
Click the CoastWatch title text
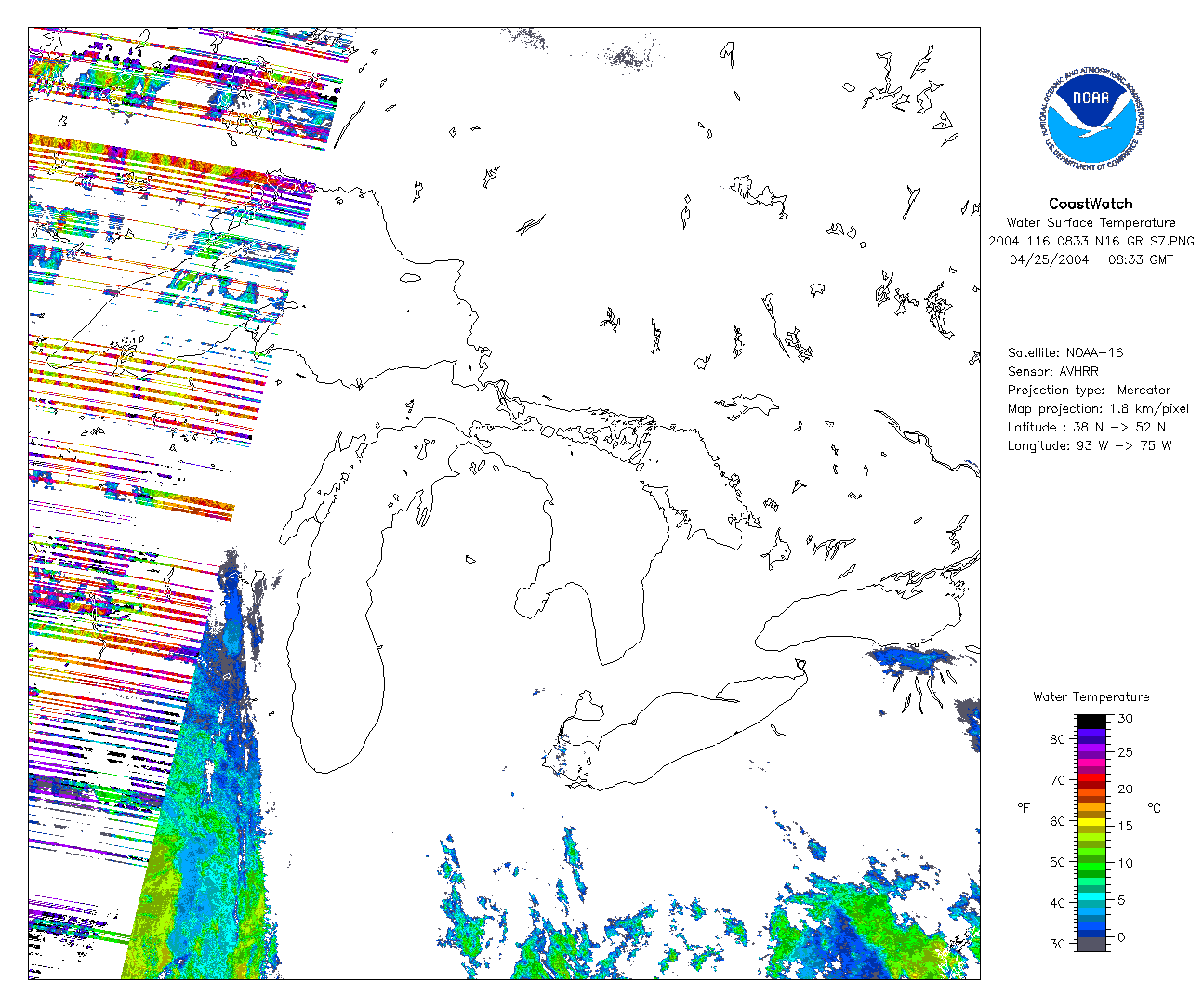1091,204
